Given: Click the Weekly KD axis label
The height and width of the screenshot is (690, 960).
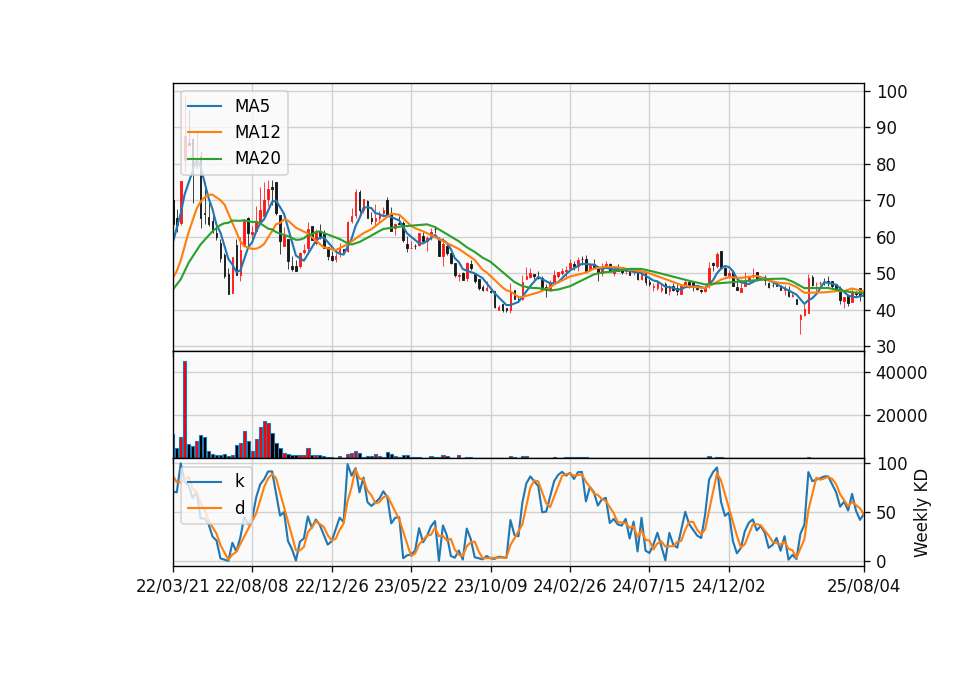Looking at the screenshot, I should (921, 513).
